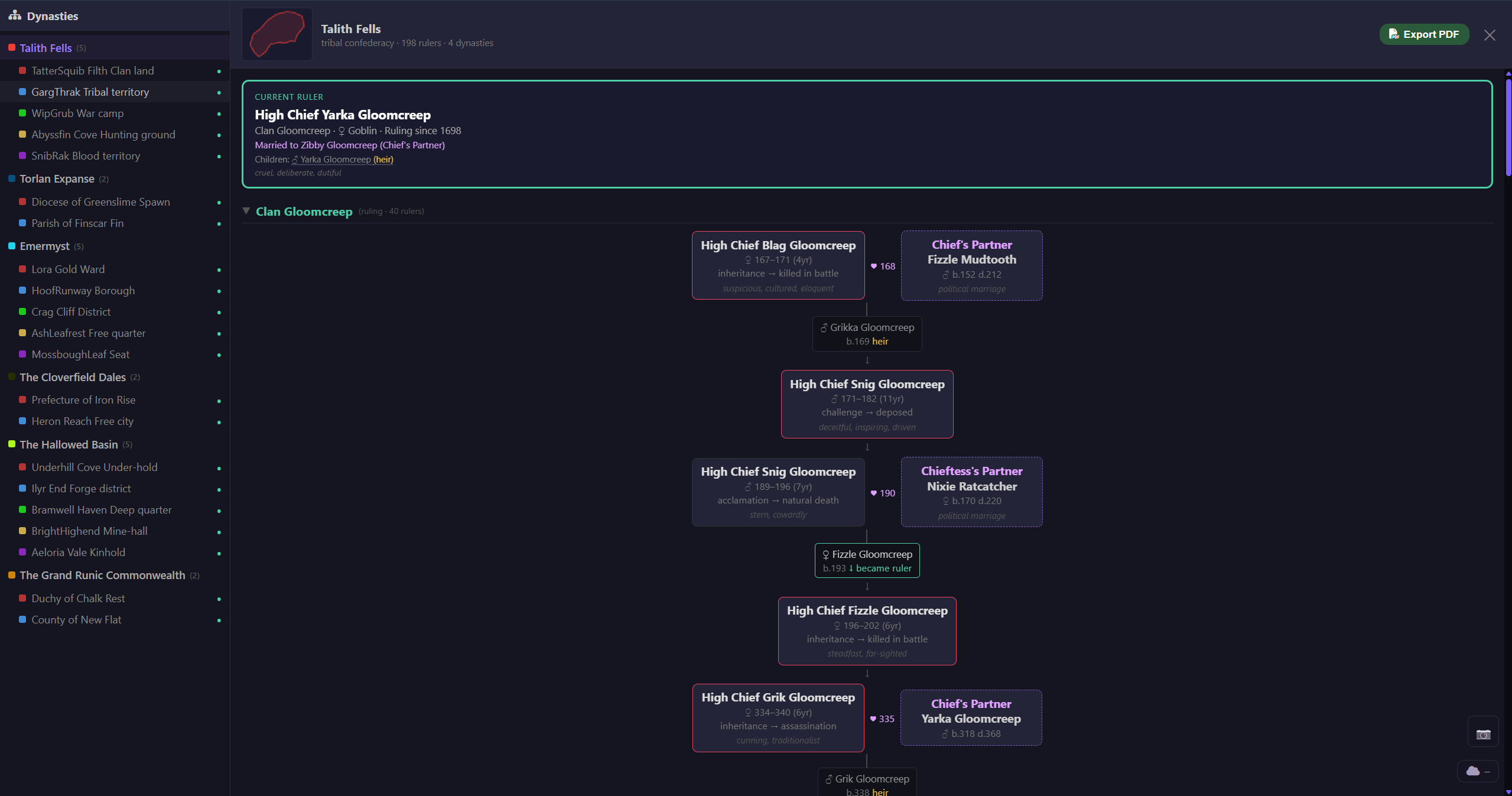
Task: Click the marriage heart 190 marker
Action: tap(883, 493)
